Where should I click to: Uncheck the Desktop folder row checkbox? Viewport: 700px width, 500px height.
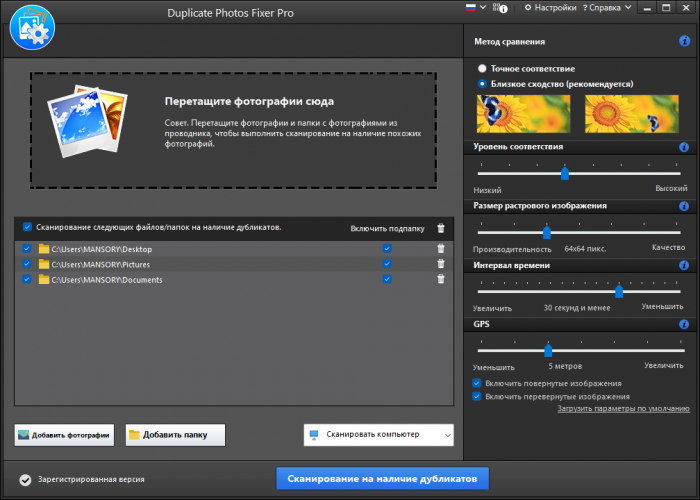click(27, 248)
